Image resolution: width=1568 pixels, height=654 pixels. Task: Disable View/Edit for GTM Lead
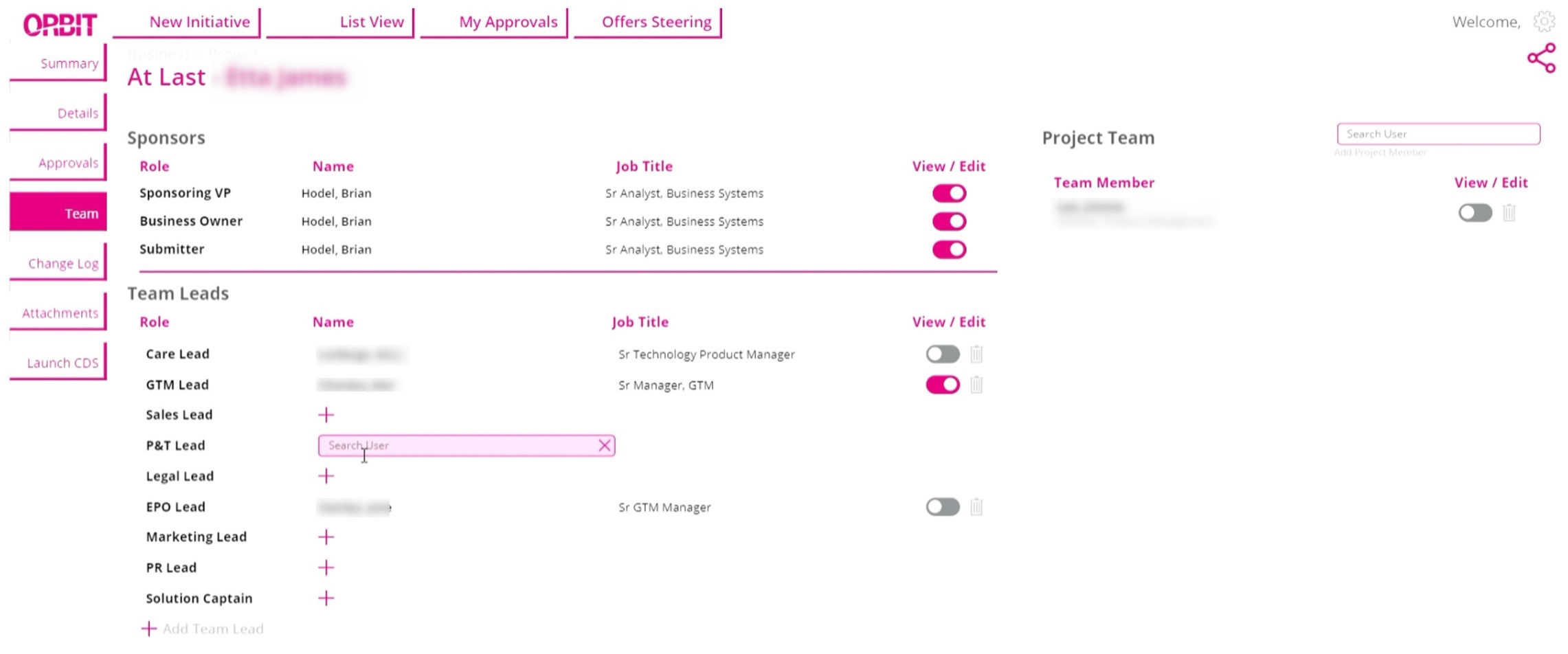(x=942, y=385)
